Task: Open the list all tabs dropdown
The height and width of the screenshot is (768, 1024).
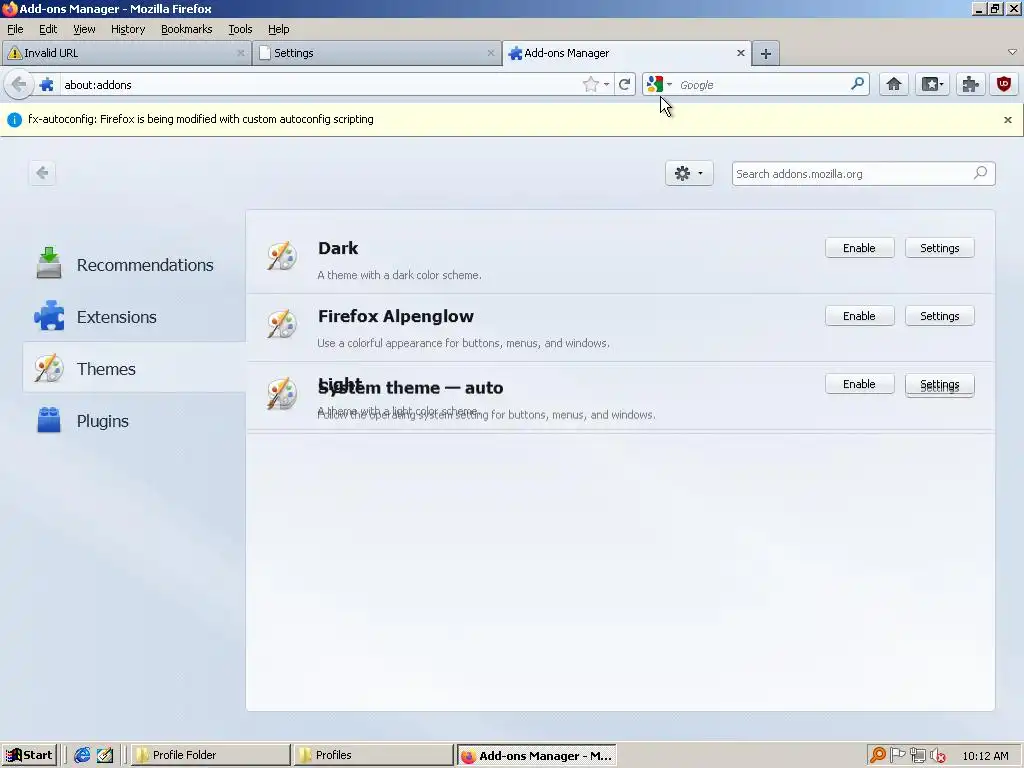Action: coord(1012,52)
